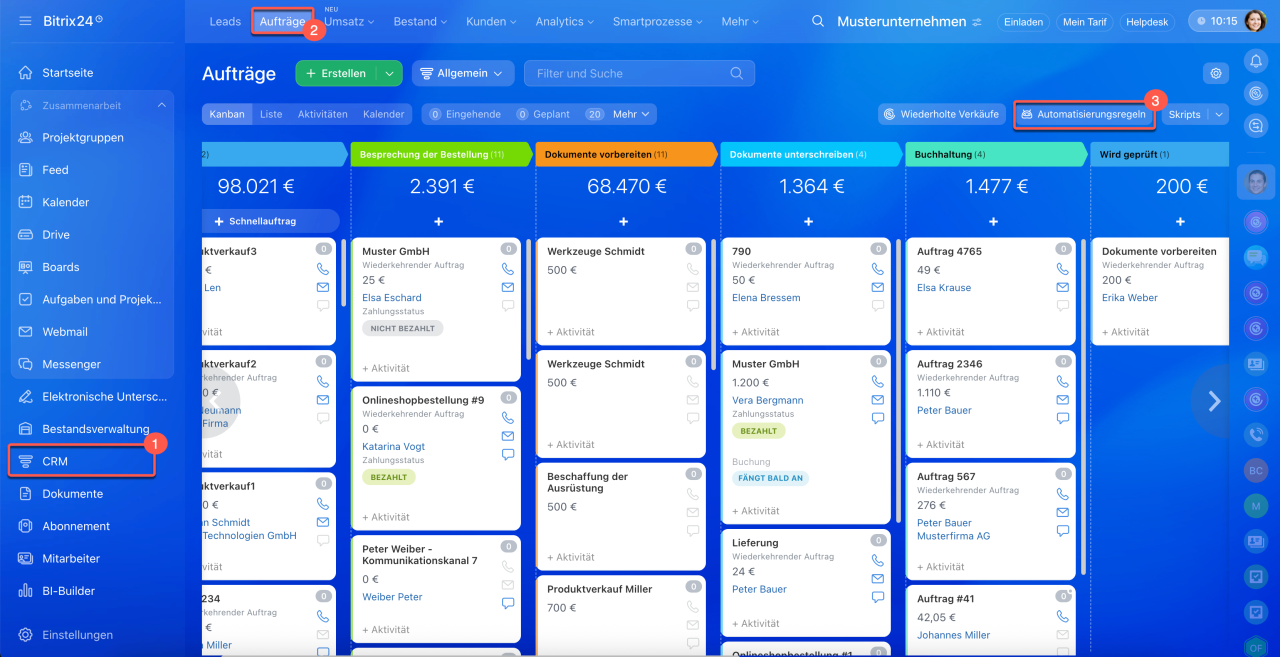The image size is (1280, 657).
Task: Open the sliders icon beside Musterunternehmen
Action: 977,22
